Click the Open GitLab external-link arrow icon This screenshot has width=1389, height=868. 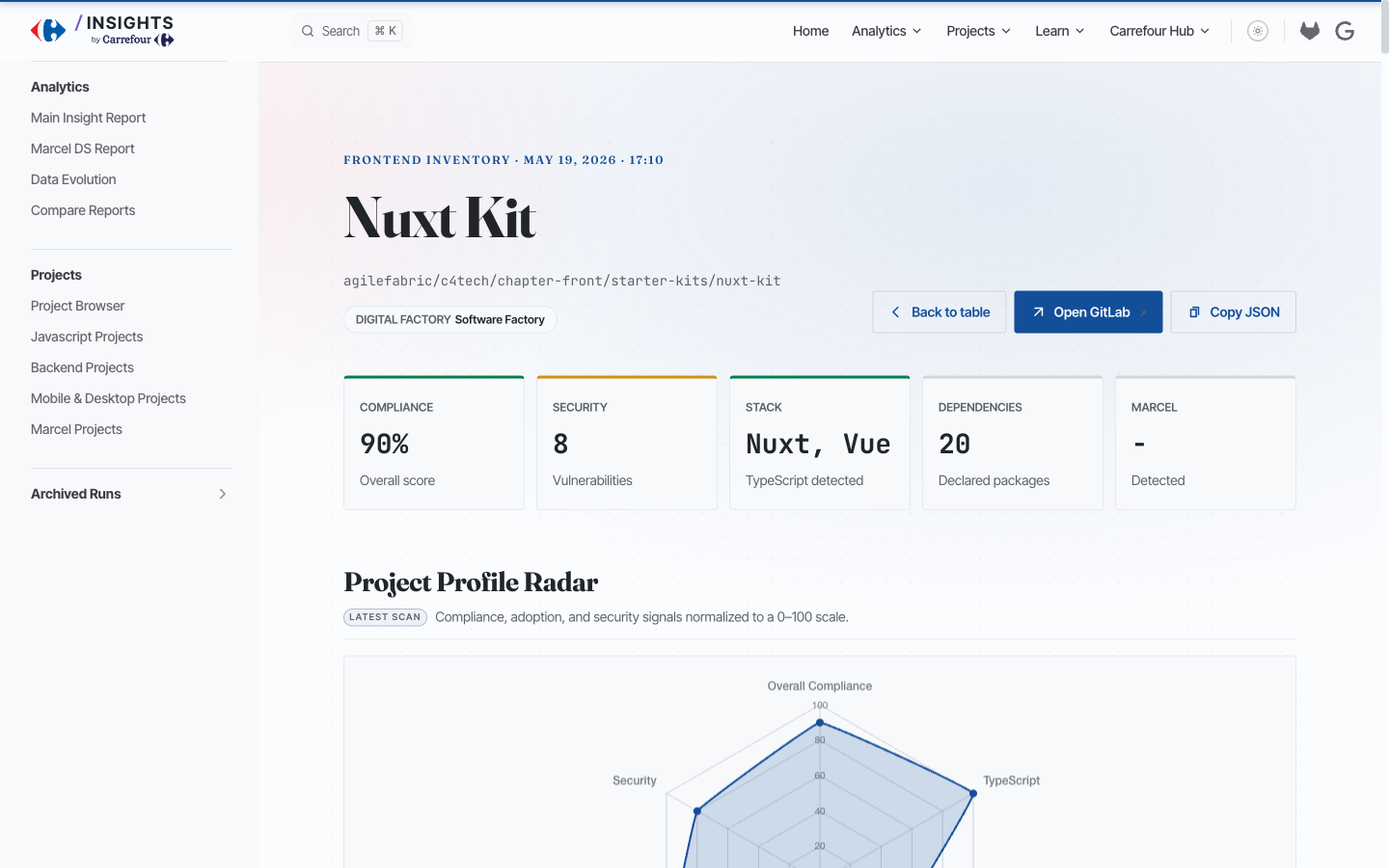(x=1039, y=312)
